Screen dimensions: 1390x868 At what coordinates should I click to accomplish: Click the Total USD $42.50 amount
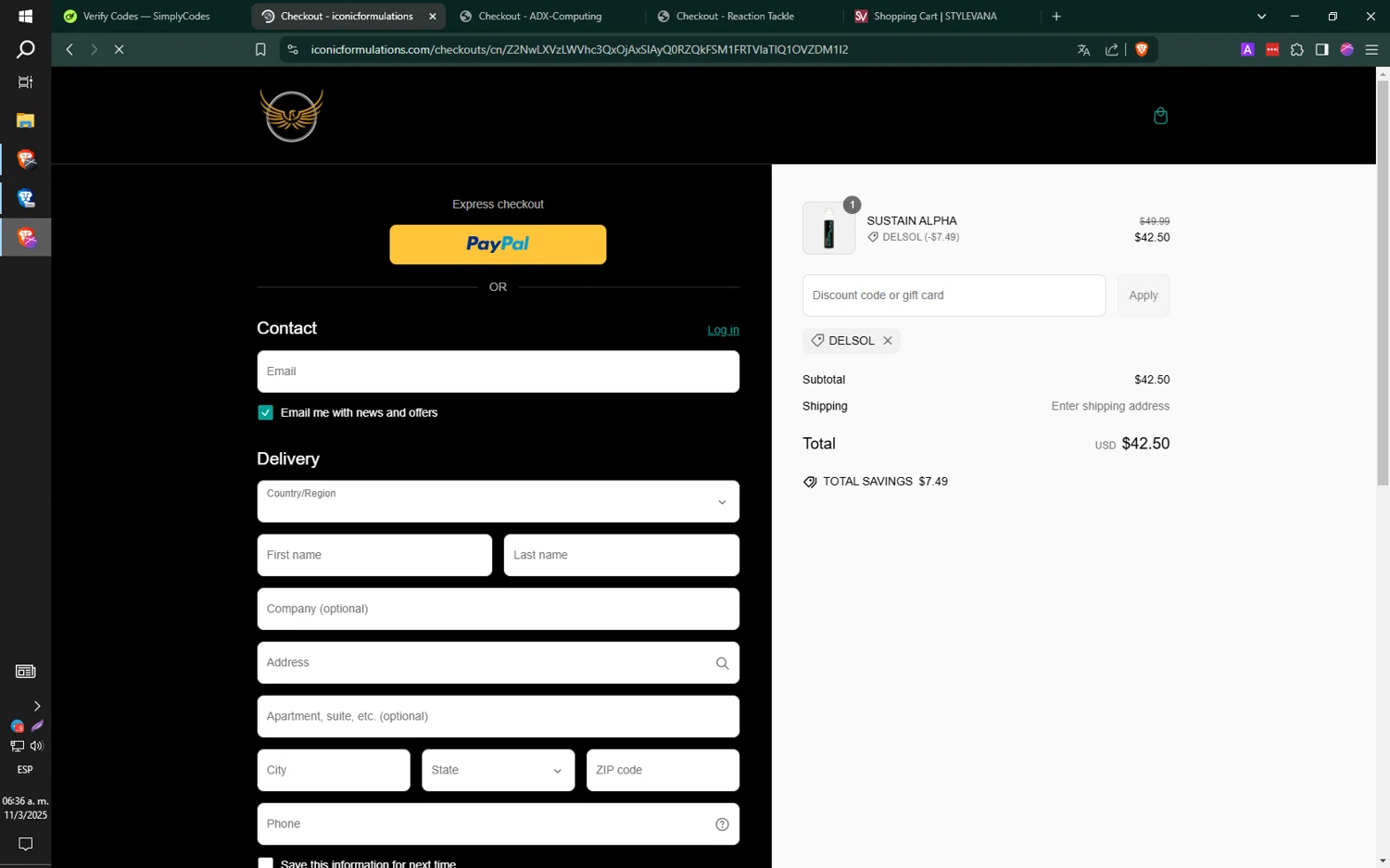[1132, 444]
